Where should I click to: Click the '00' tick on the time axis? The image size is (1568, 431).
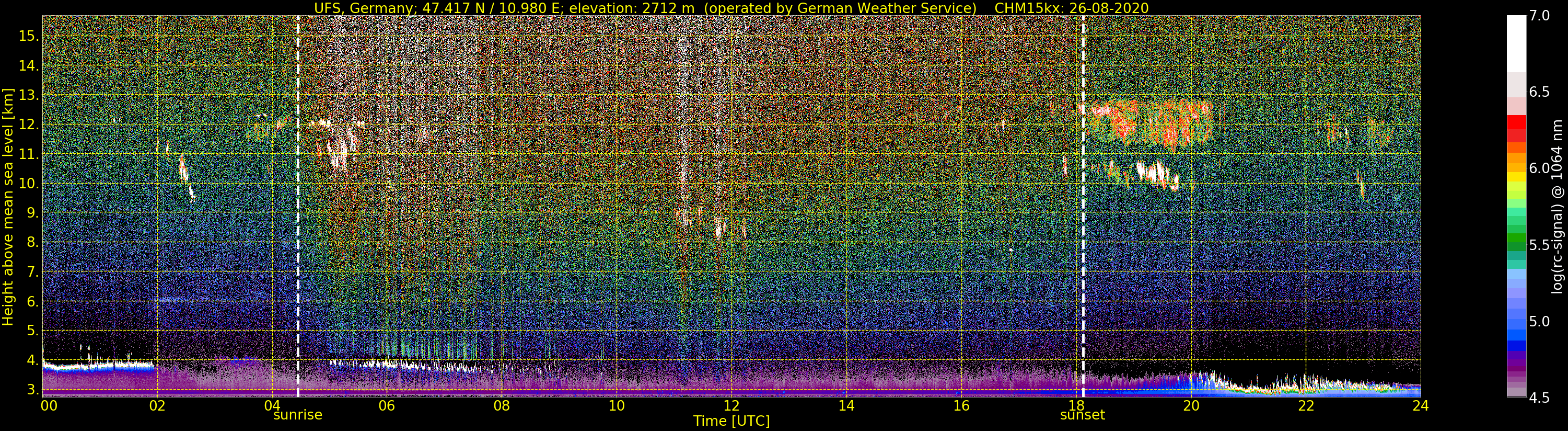pos(49,405)
